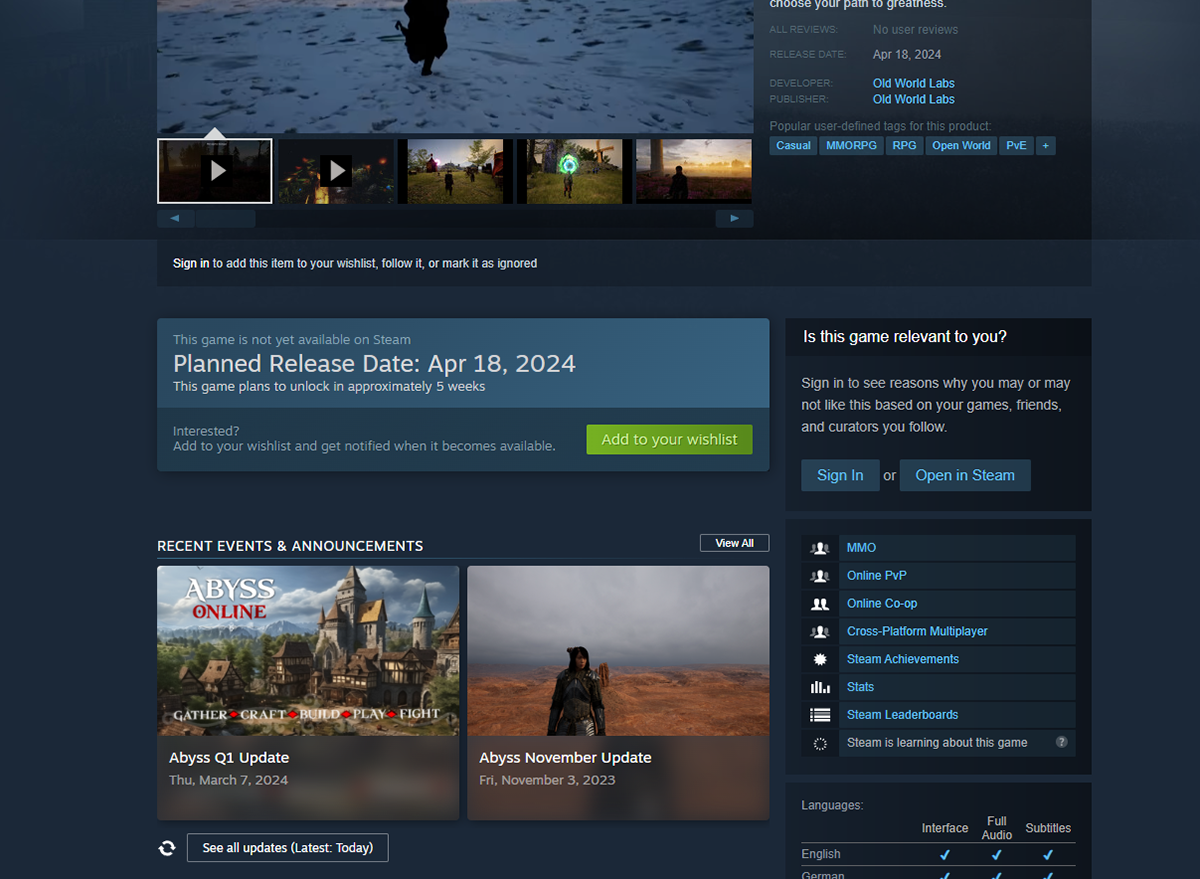This screenshot has width=1200, height=879.
Task: Open the Online PvP category link
Action: coord(877,576)
